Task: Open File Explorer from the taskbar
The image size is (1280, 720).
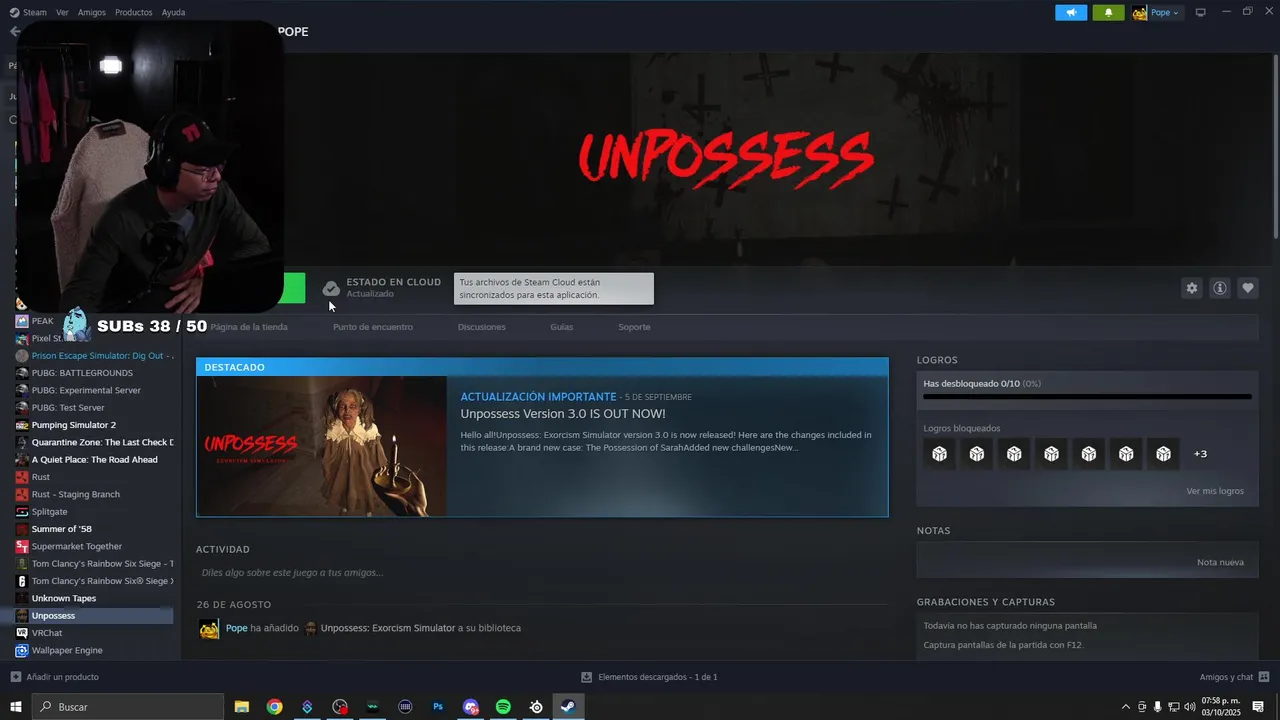Action: 241,707
